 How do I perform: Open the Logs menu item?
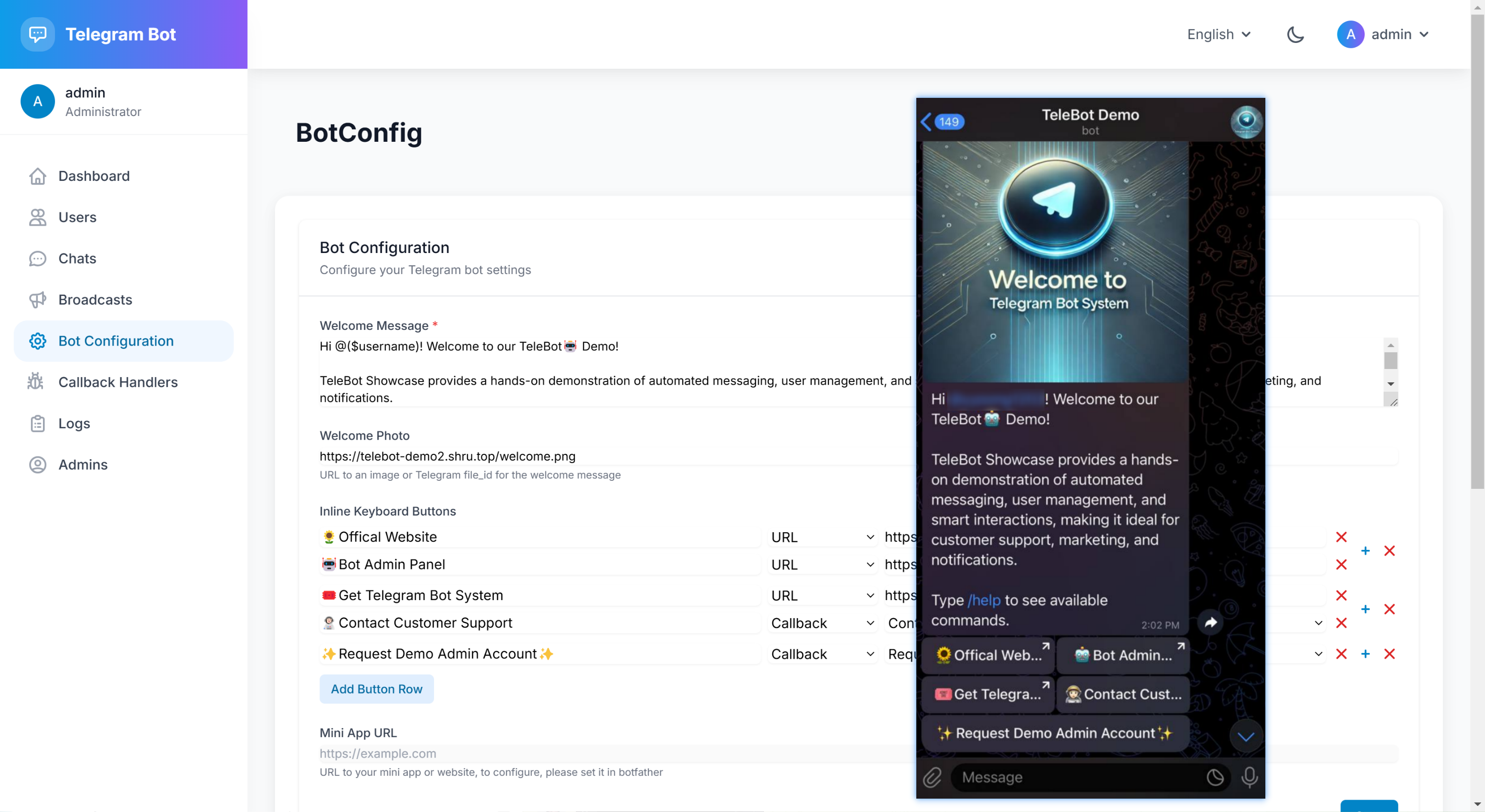pyautogui.click(x=123, y=423)
